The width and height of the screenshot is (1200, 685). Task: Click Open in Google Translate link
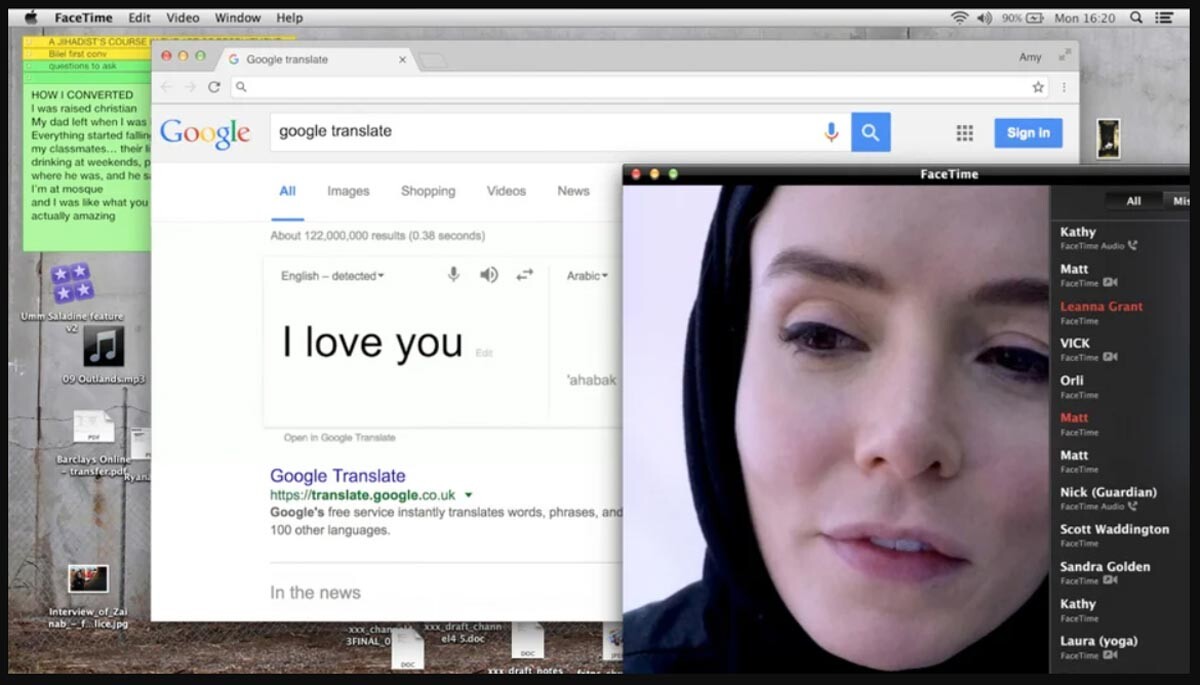(339, 438)
